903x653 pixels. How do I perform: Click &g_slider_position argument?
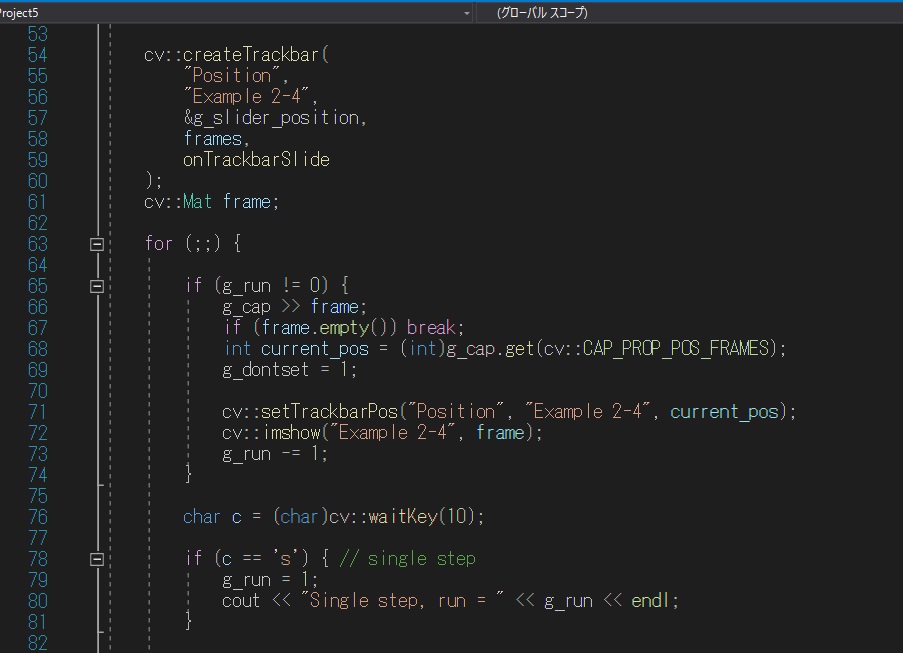271,118
